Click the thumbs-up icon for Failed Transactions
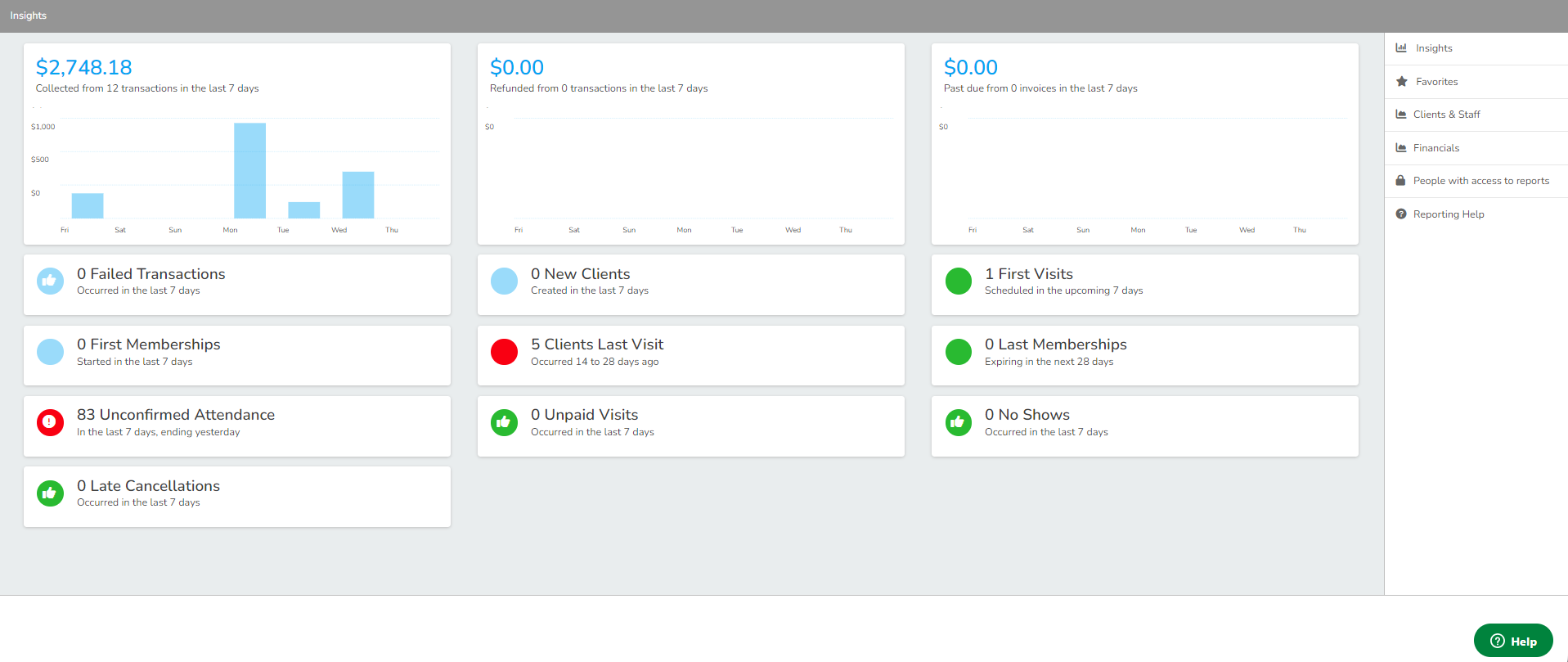1568x662 pixels. tap(50, 281)
